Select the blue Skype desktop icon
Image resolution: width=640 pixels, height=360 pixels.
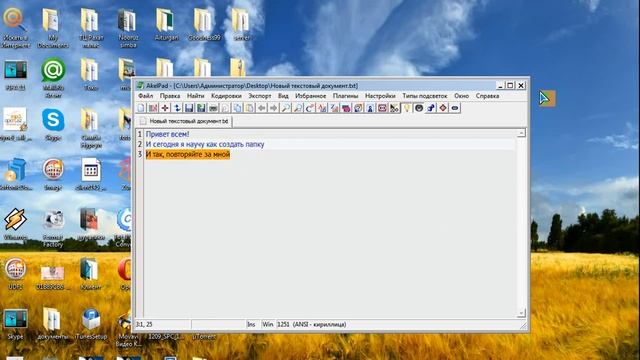(53, 124)
